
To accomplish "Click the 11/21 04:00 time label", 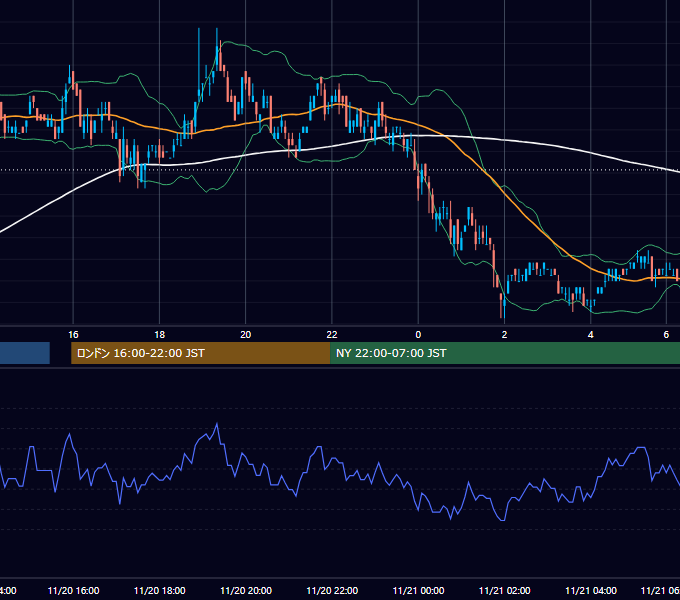I will coord(591,590).
